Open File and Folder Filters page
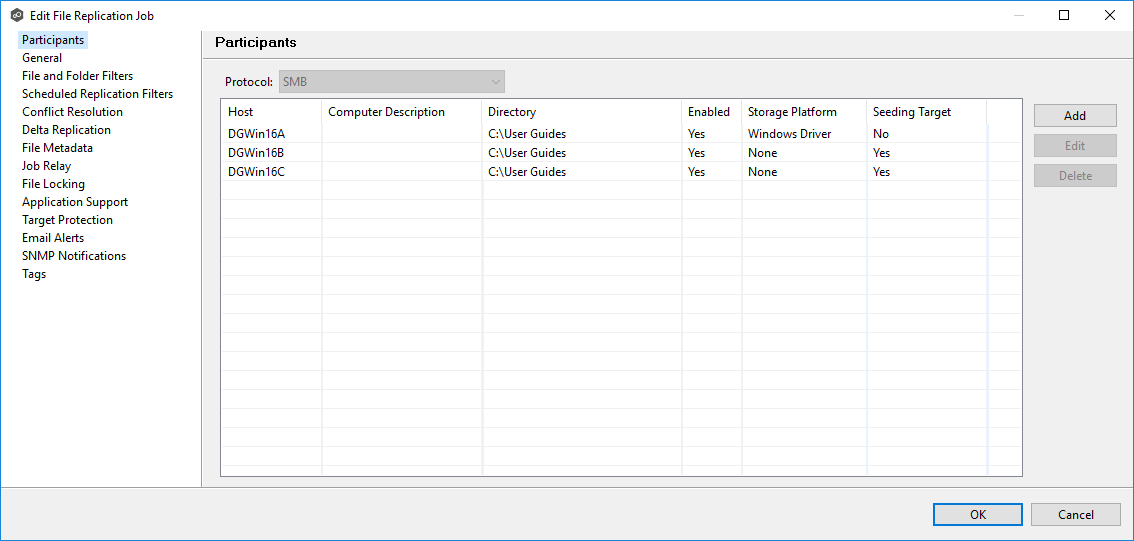1134x541 pixels. [x=77, y=76]
